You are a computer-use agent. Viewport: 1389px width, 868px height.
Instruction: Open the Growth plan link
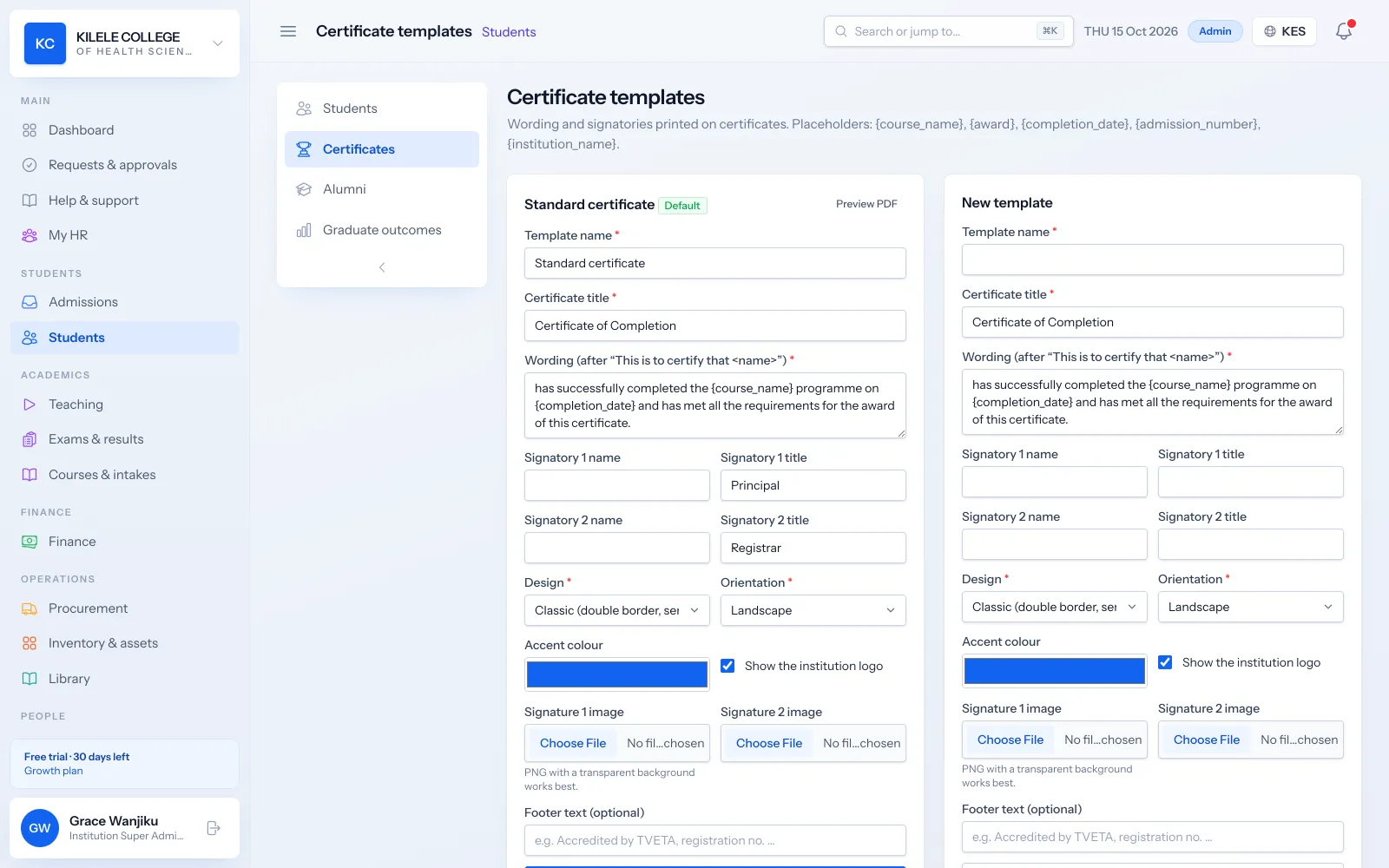click(x=54, y=771)
